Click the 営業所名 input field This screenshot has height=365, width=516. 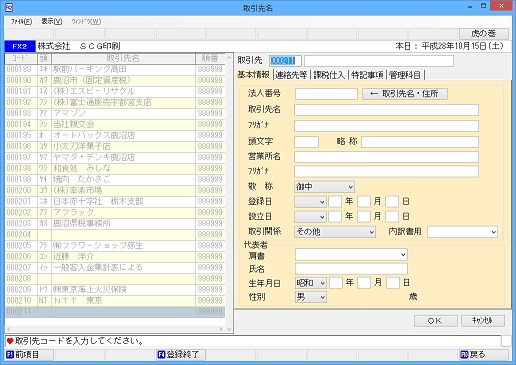click(x=386, y=157)
